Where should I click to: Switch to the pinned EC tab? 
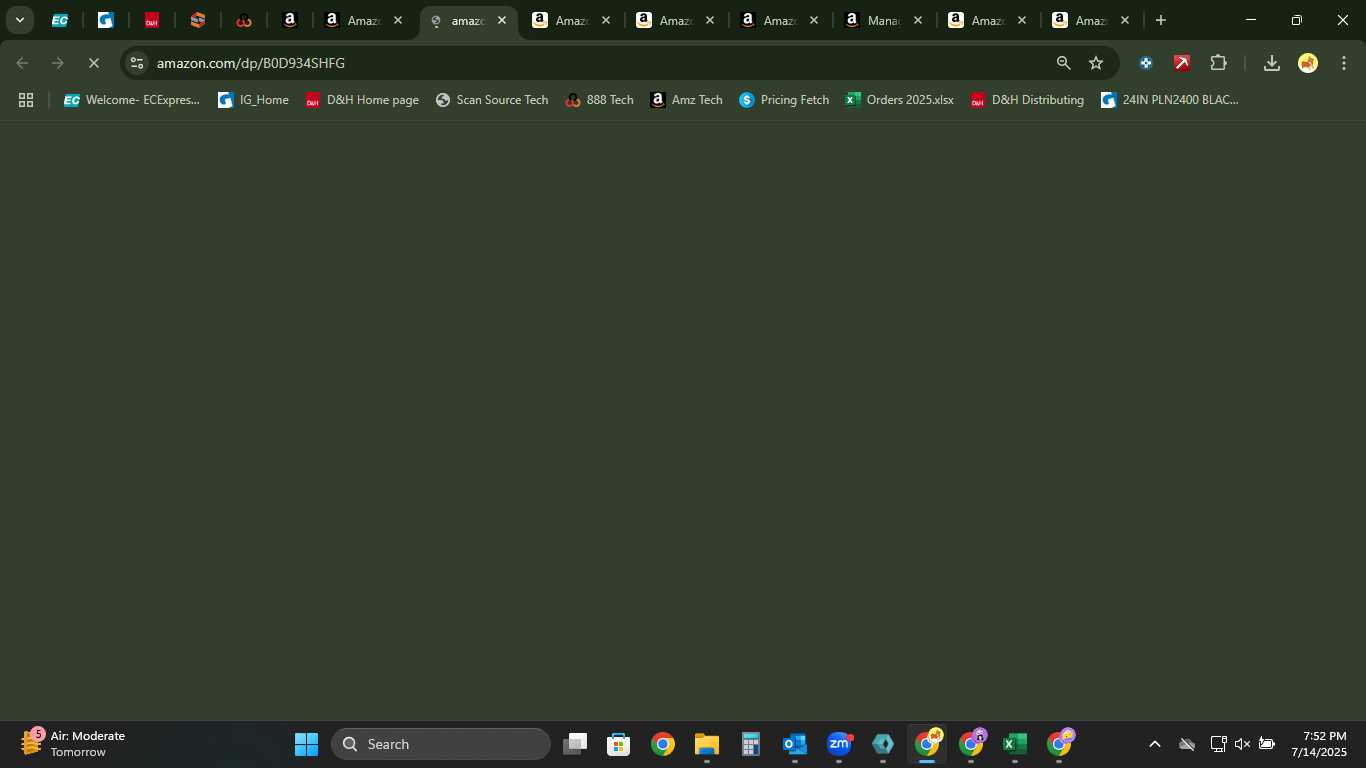coord(60,20)
